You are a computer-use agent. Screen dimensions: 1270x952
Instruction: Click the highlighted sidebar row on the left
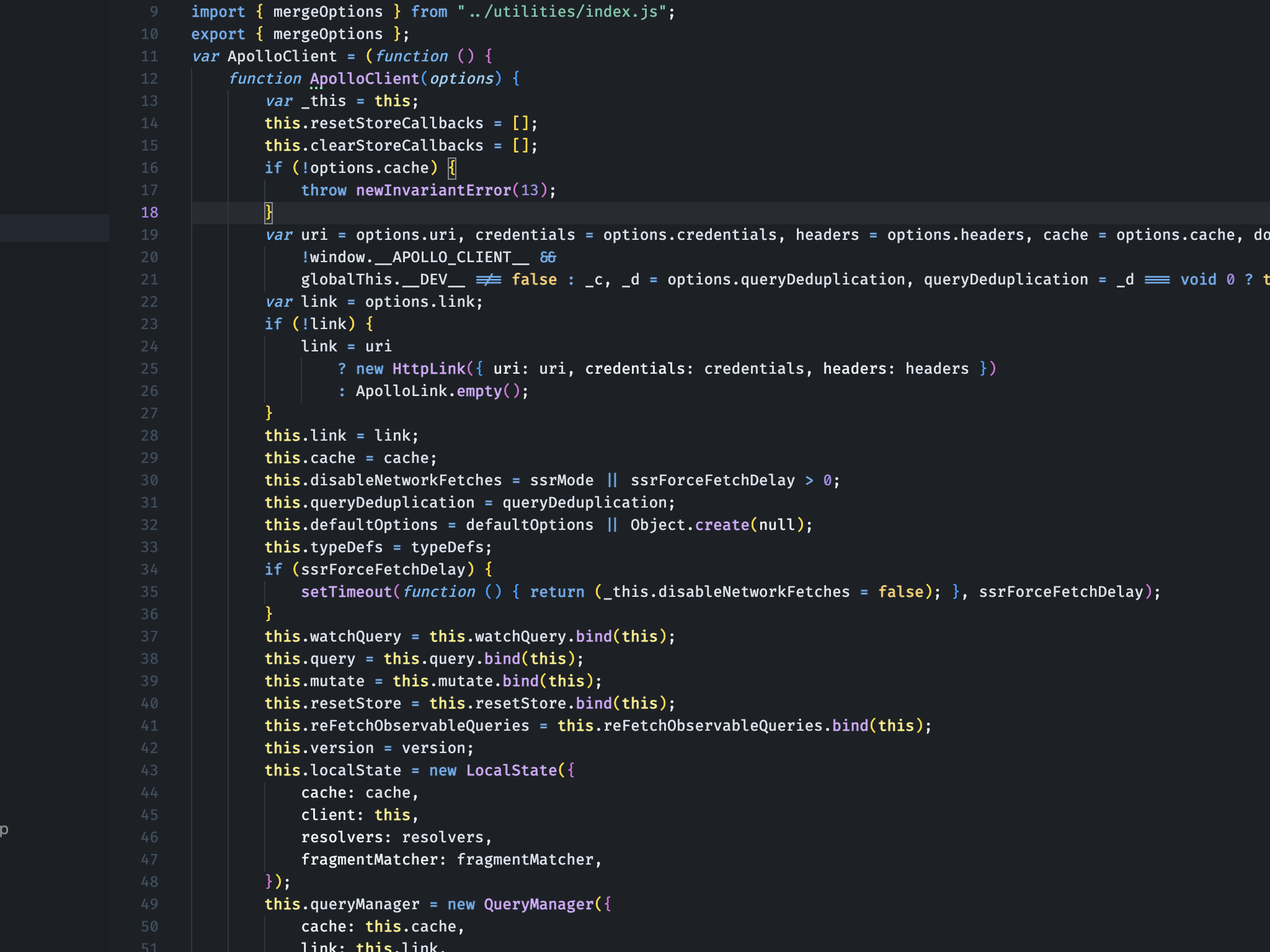click(55, 227)
